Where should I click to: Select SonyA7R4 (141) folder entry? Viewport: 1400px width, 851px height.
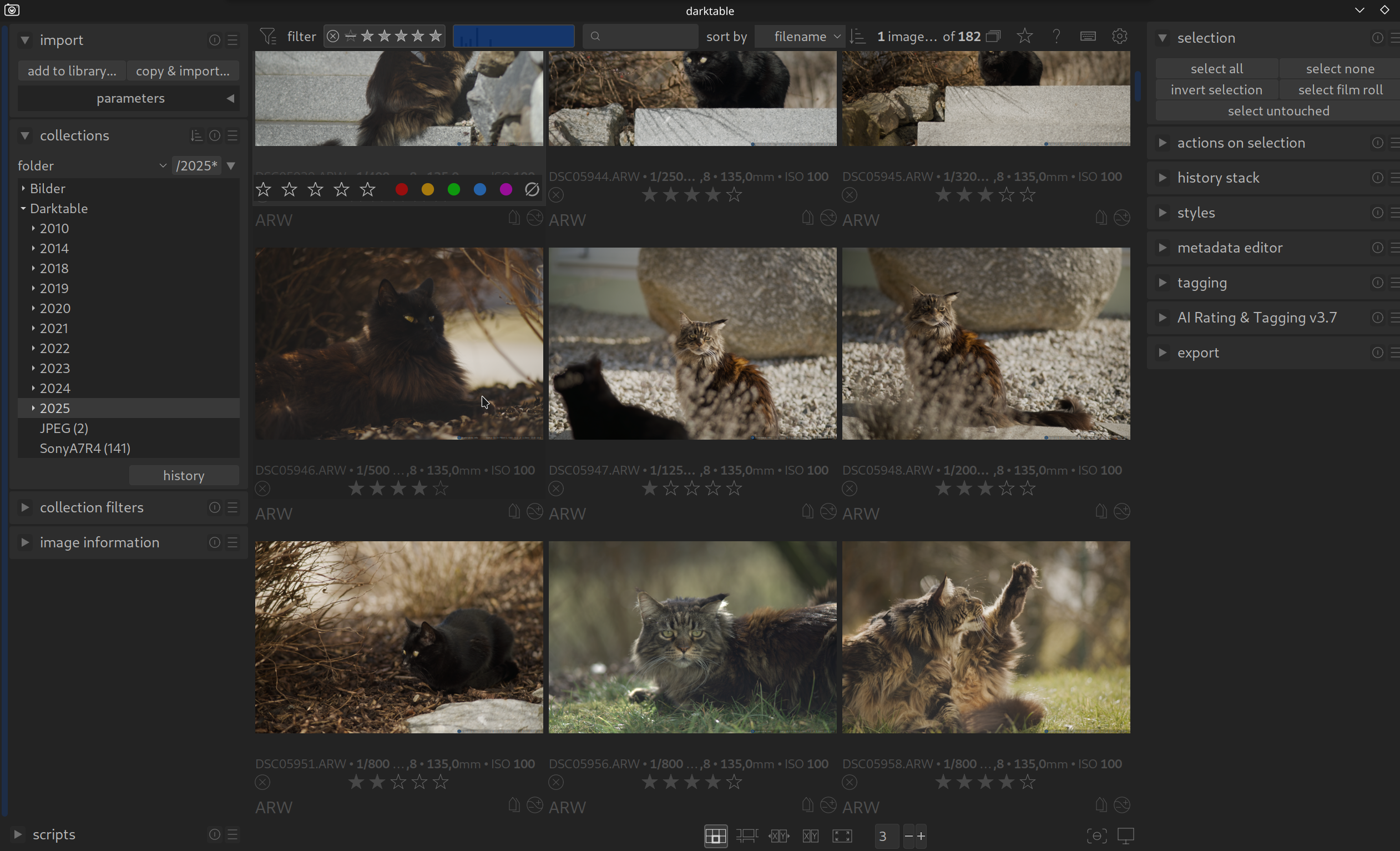pos(85,449)
